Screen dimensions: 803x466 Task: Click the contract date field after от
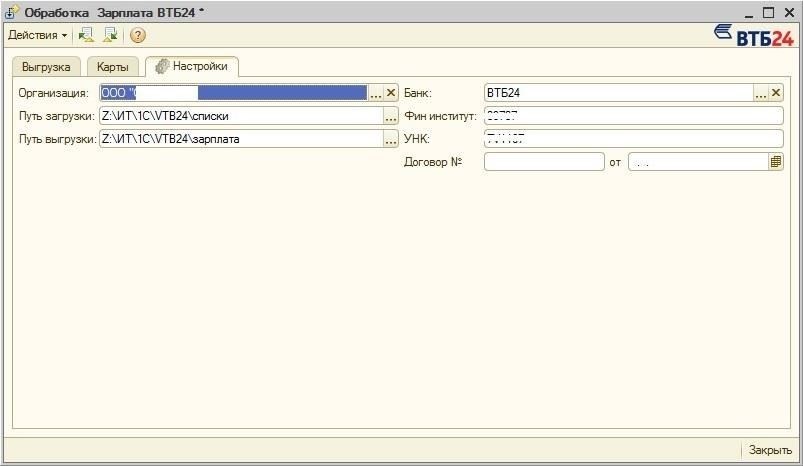tap(699, 162)
